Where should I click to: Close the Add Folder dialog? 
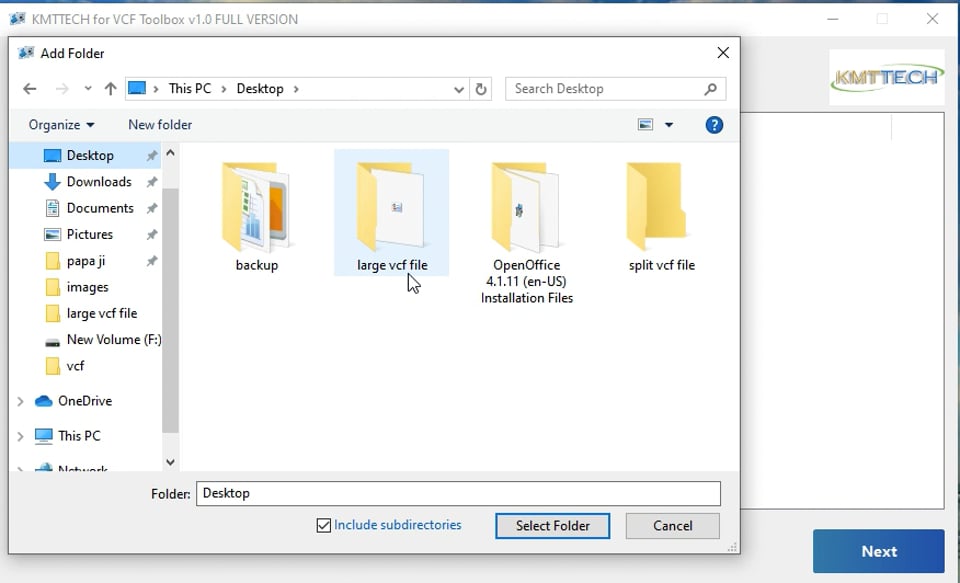click(723, 53)
